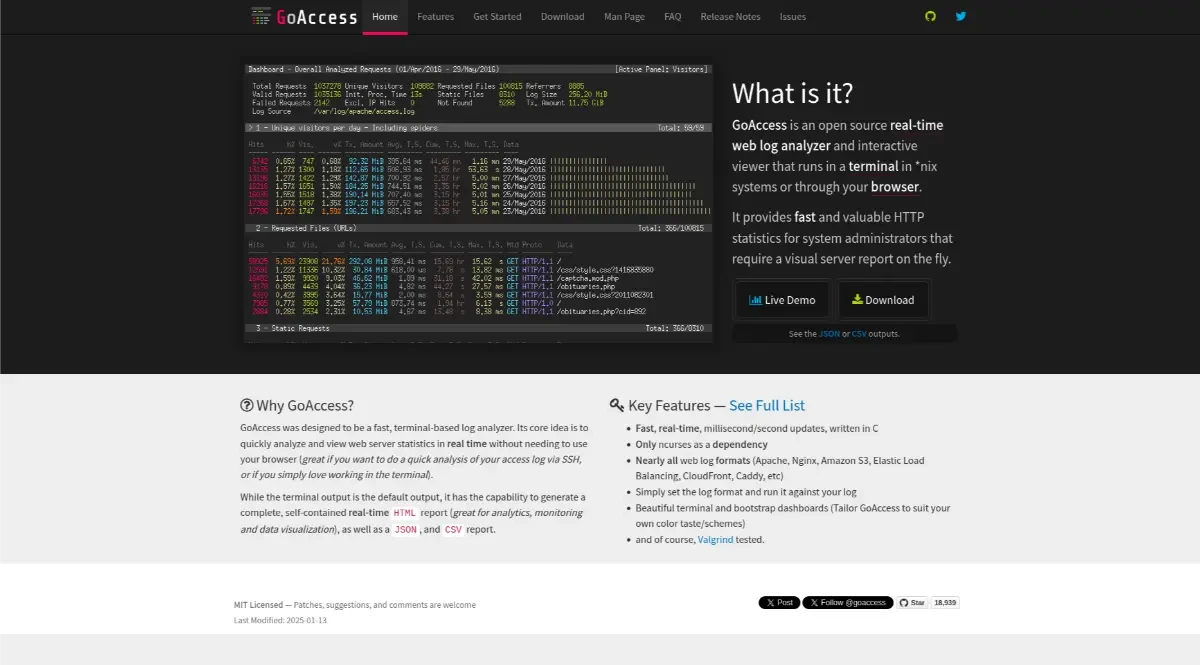Screen dimensions: 1200x665
Task: Click the GitHub Star button
Action: 912,603
